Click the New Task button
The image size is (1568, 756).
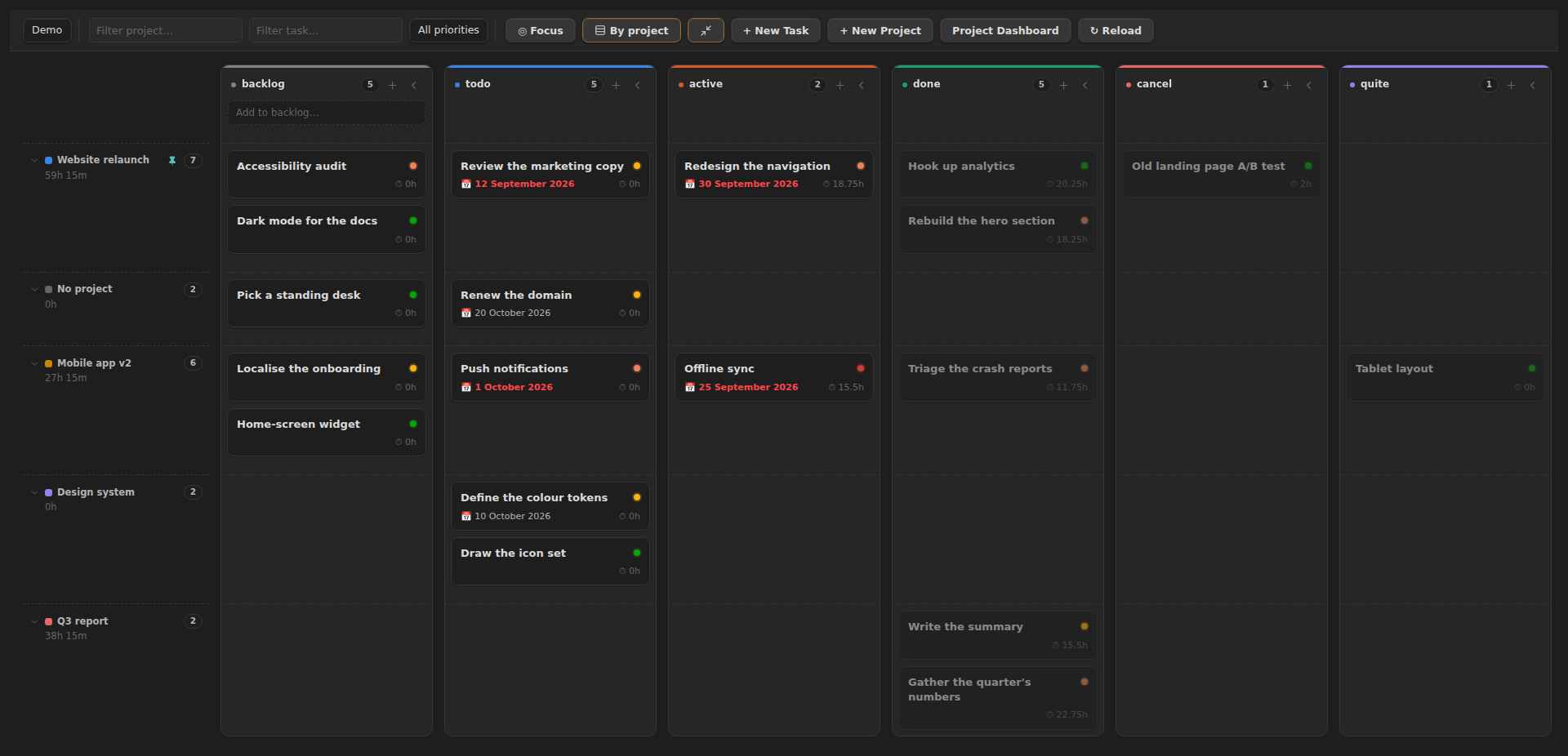(x=776, y=30)
